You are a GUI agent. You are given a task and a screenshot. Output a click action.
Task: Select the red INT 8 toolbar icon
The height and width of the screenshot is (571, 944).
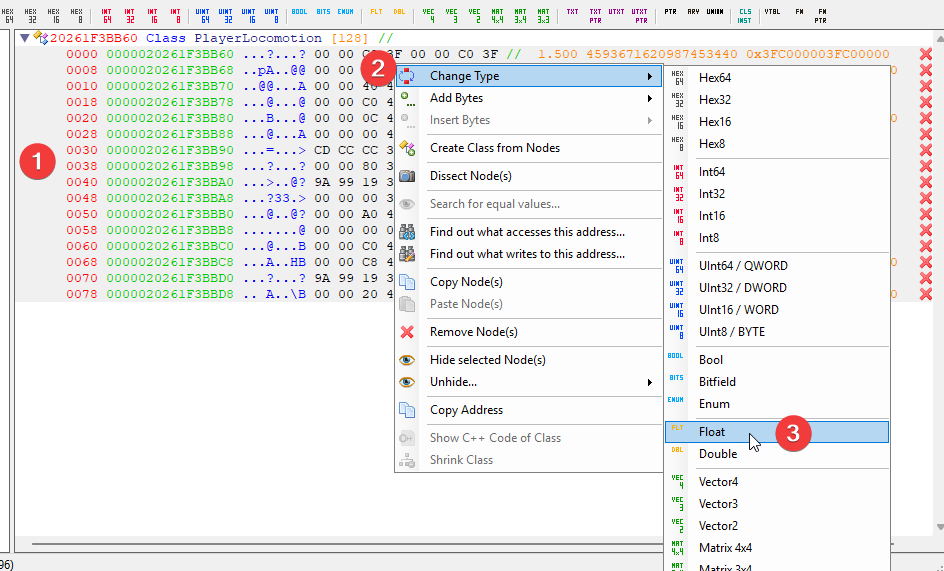175,16
